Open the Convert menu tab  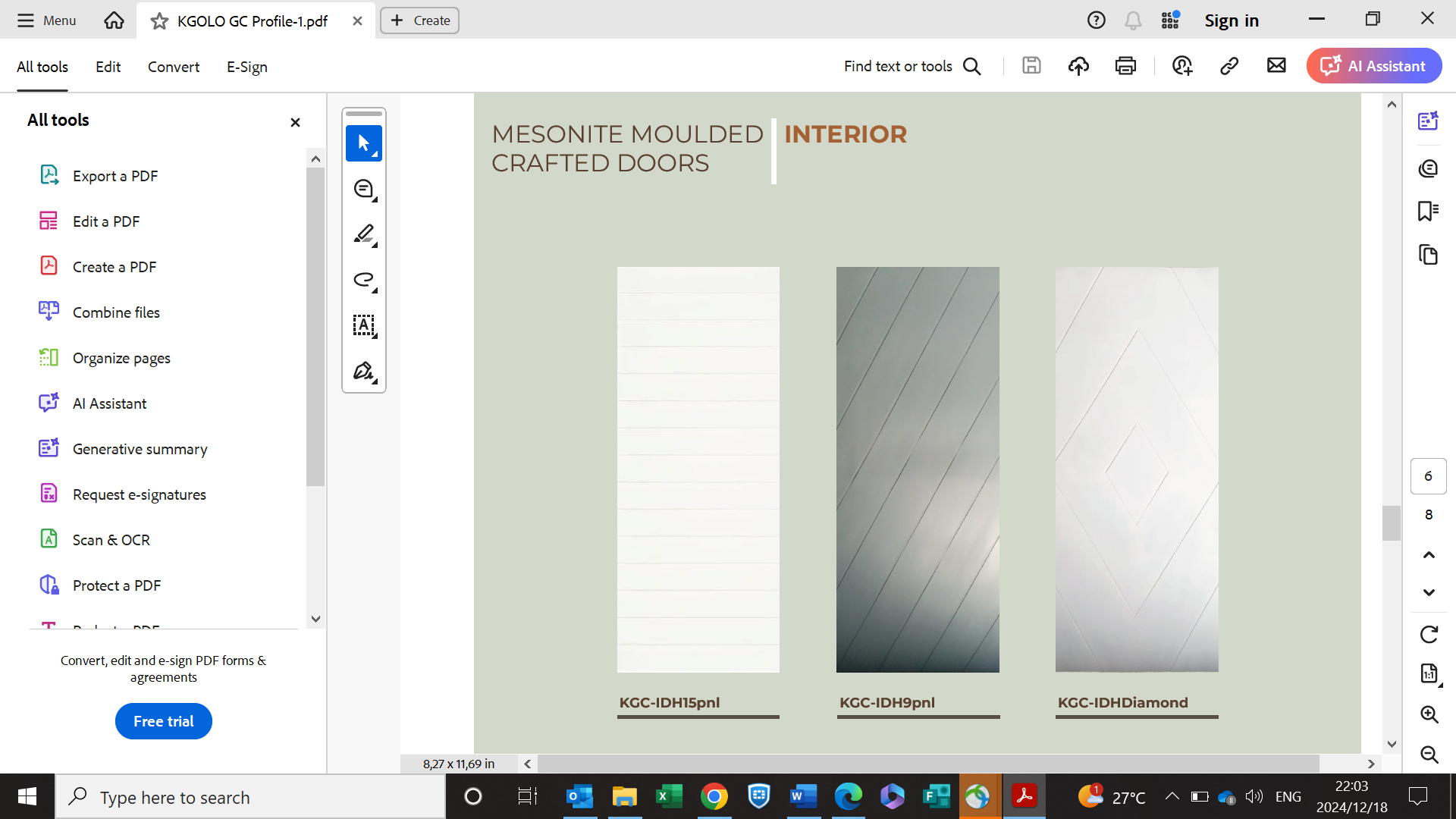click(173, 67)
